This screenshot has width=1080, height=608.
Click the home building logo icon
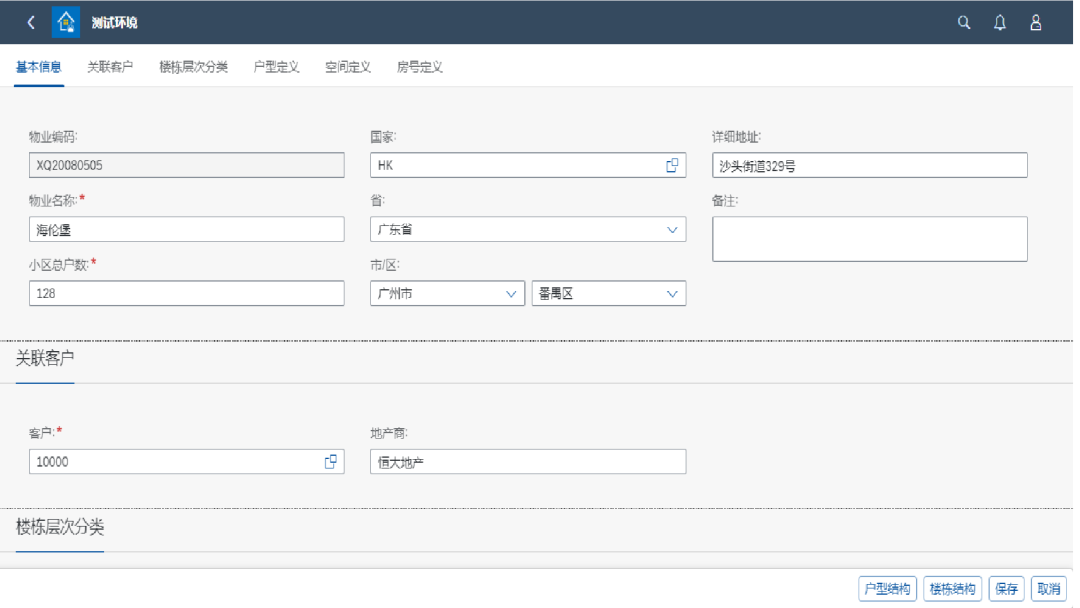pos(66,22)
